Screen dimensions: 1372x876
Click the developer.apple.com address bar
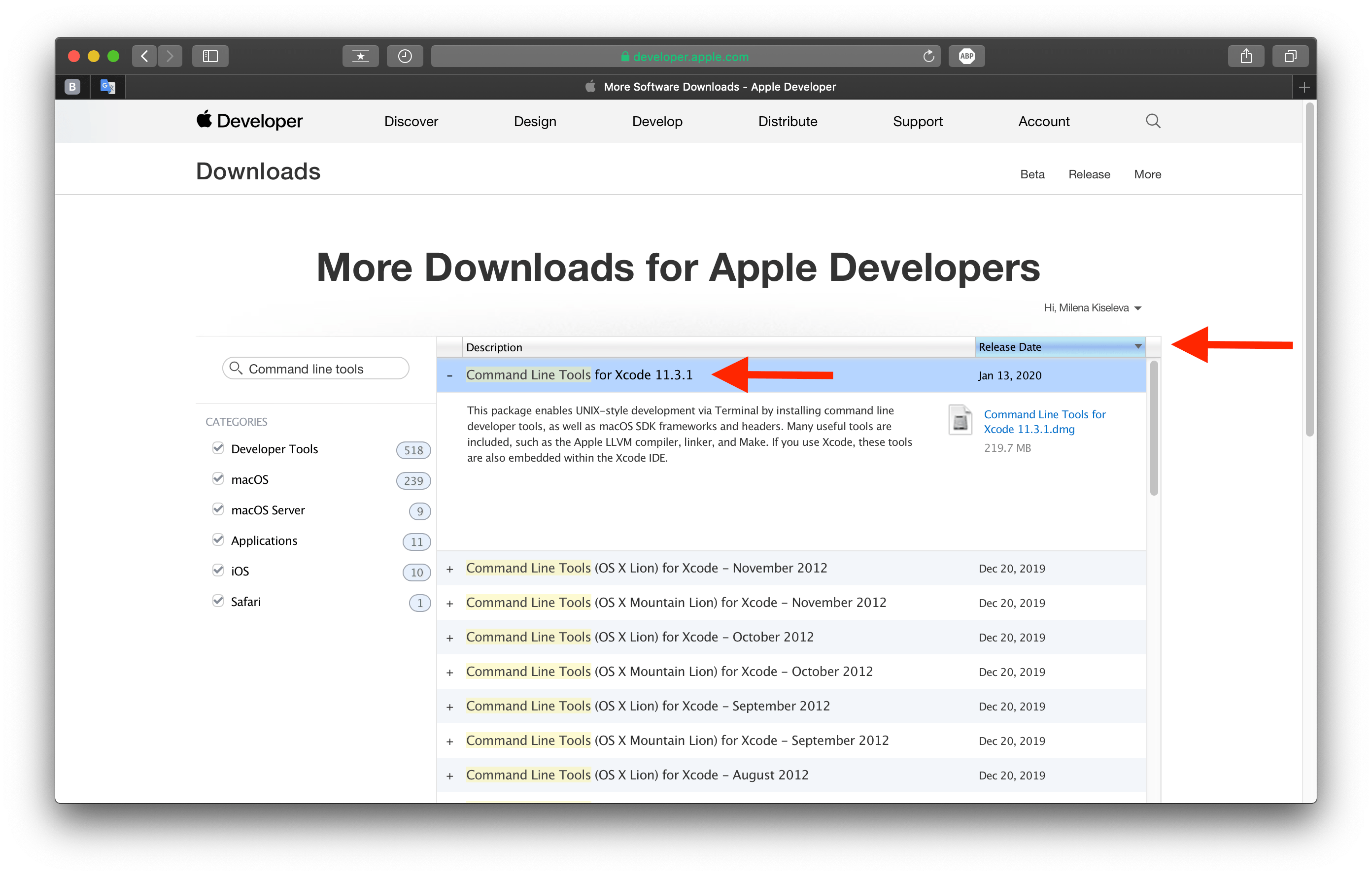686,56
